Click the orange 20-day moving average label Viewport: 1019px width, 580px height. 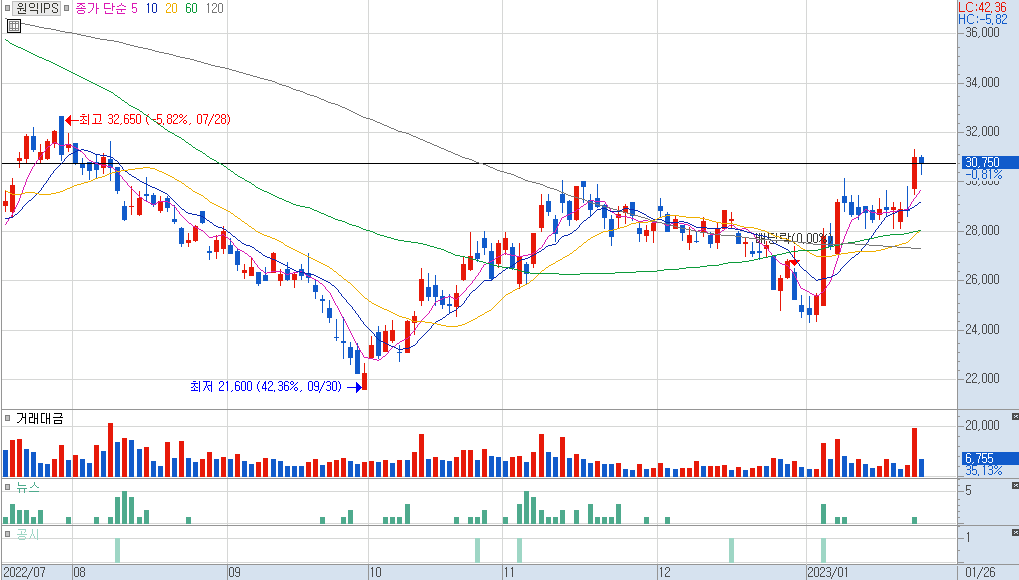coord(171,8)
